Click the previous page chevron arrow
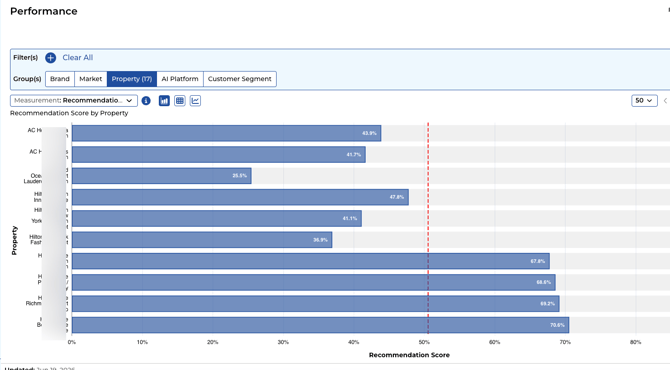Screen dimensions: 670x370 [x=665, y=101]
